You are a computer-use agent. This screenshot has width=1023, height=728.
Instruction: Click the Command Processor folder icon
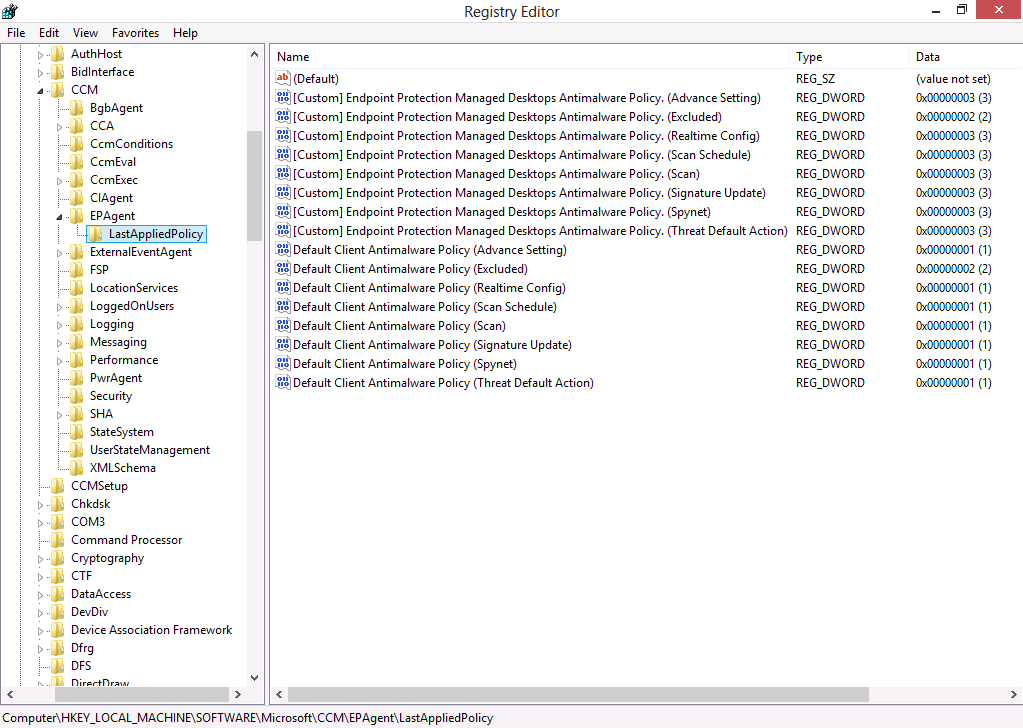[x=58, y=539]
